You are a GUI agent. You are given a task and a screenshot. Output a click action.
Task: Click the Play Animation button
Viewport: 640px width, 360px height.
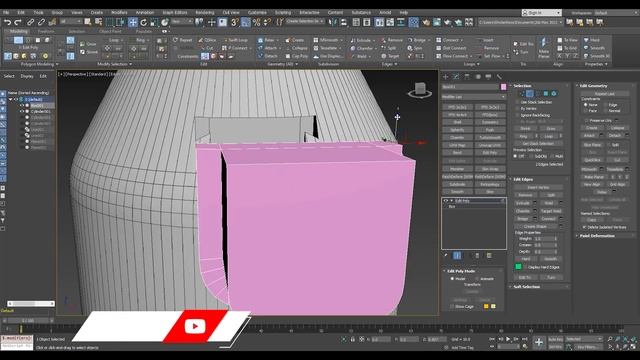(508, 339)
